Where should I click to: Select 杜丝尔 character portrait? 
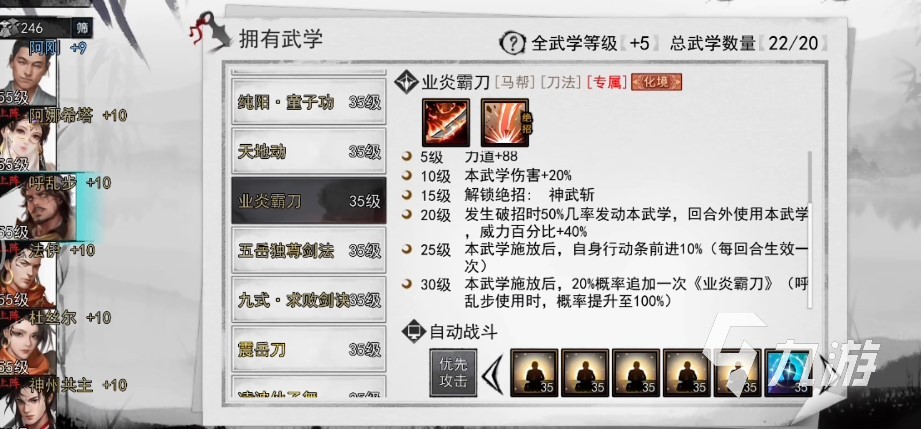pos(28,342)
